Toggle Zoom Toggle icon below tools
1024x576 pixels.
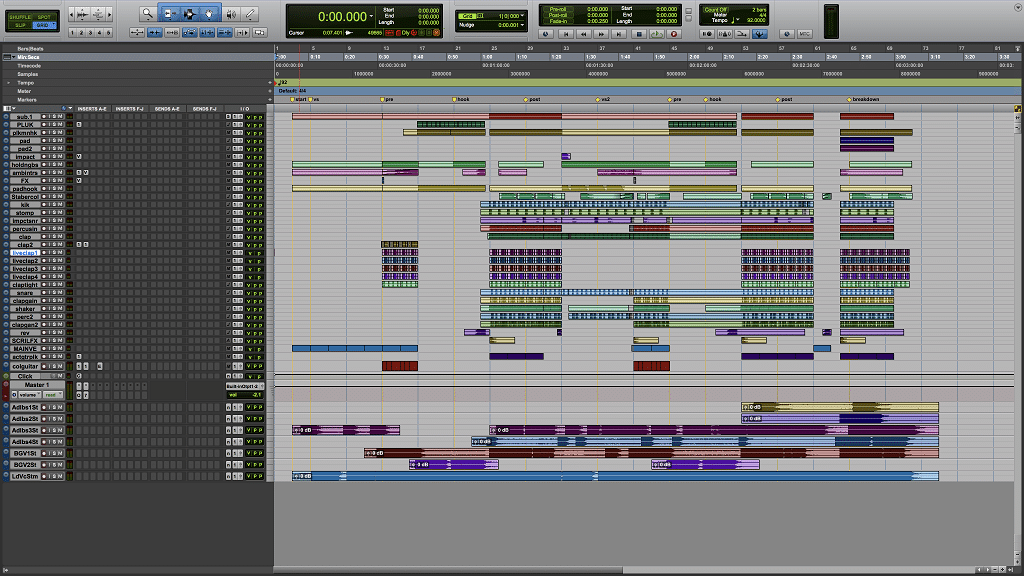pyautogui.click(x=137, y=33)
